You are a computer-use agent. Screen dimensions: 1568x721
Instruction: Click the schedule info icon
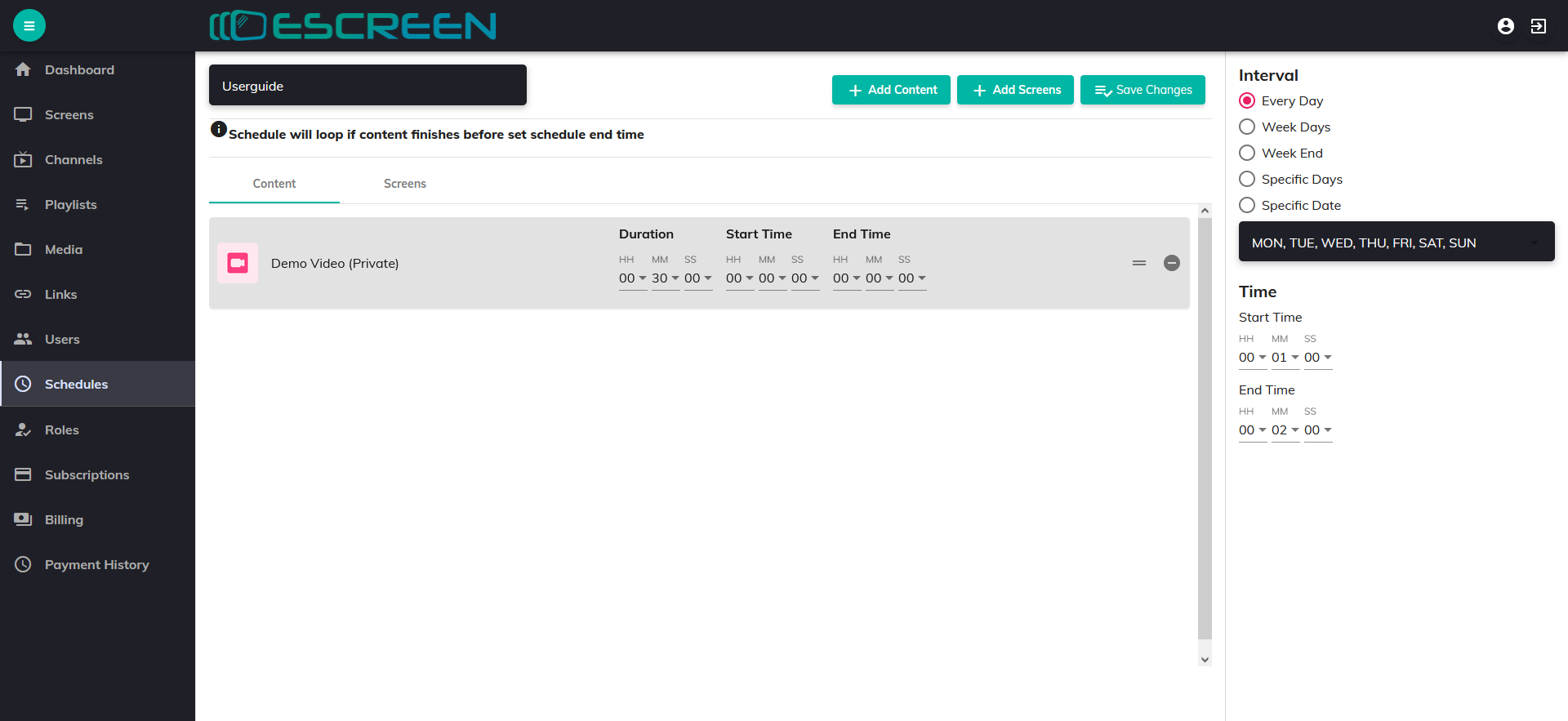[218, 129]
